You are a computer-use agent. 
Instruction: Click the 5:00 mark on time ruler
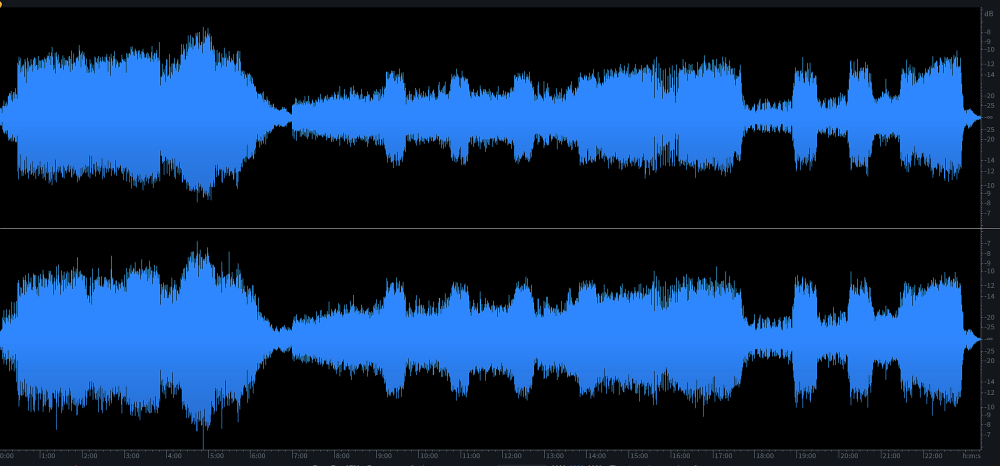[215, 456]
